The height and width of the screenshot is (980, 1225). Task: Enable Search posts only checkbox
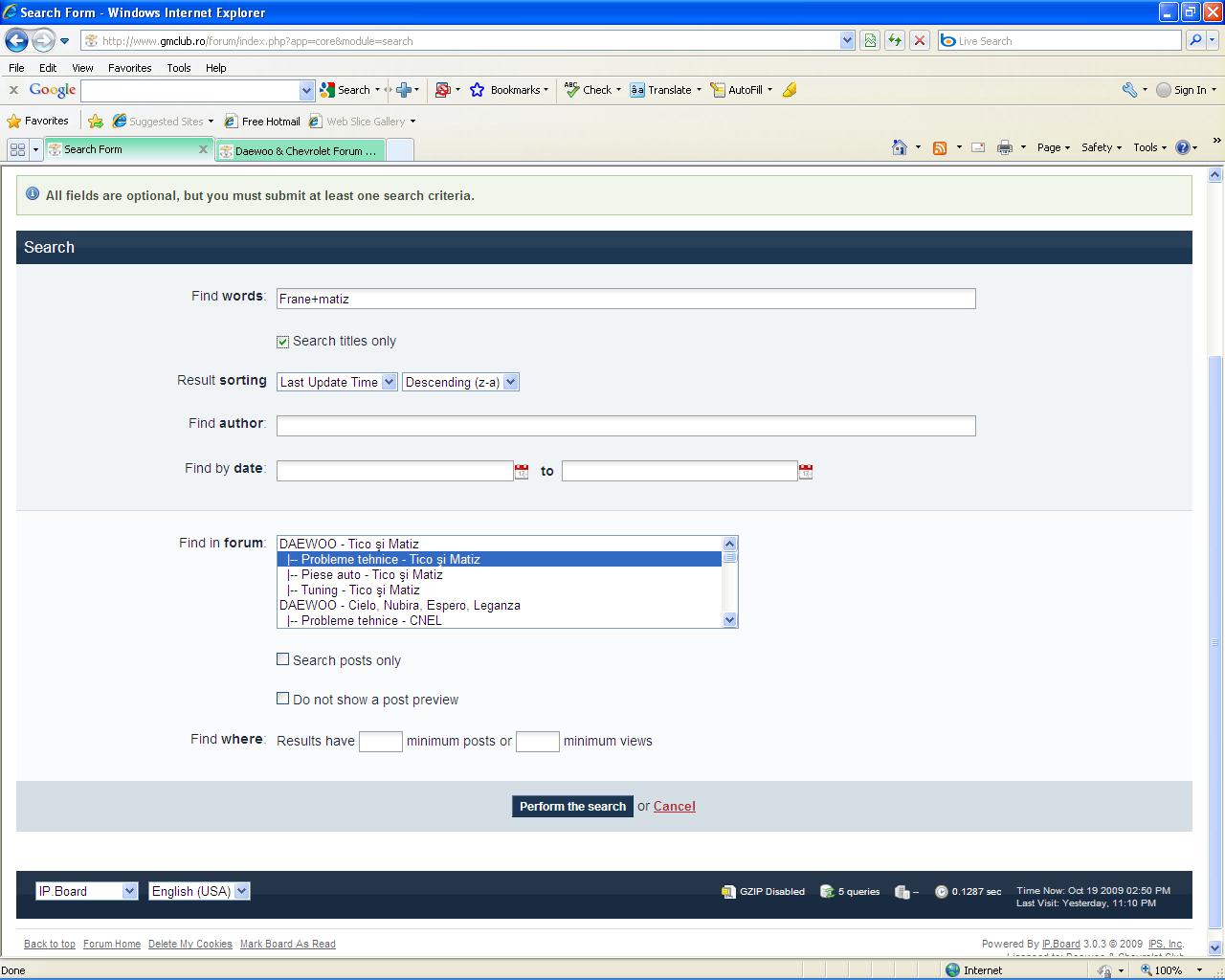(283, 659)
